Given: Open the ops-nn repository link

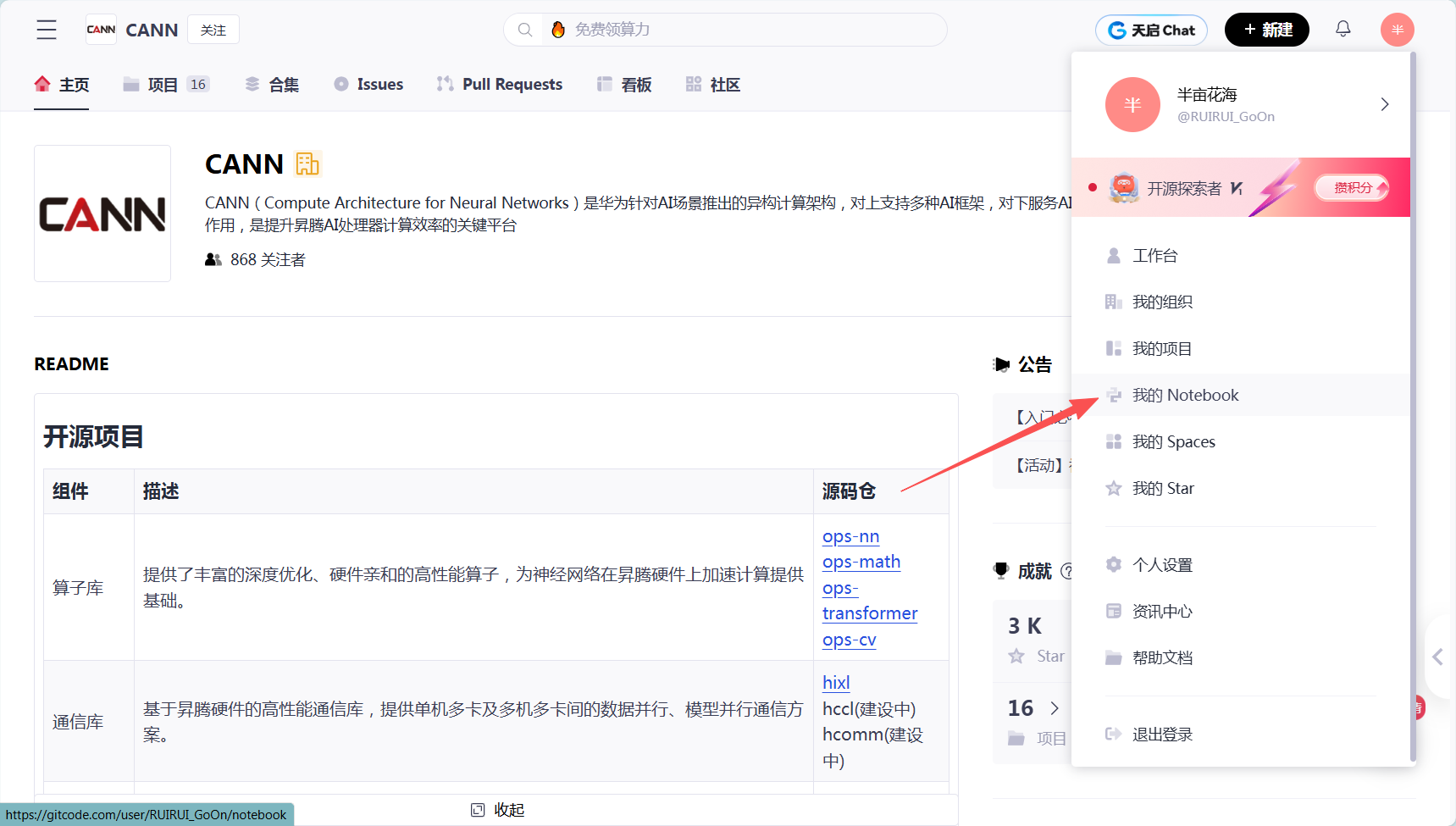Looking at the screenshot, I should tap(850, 536).
